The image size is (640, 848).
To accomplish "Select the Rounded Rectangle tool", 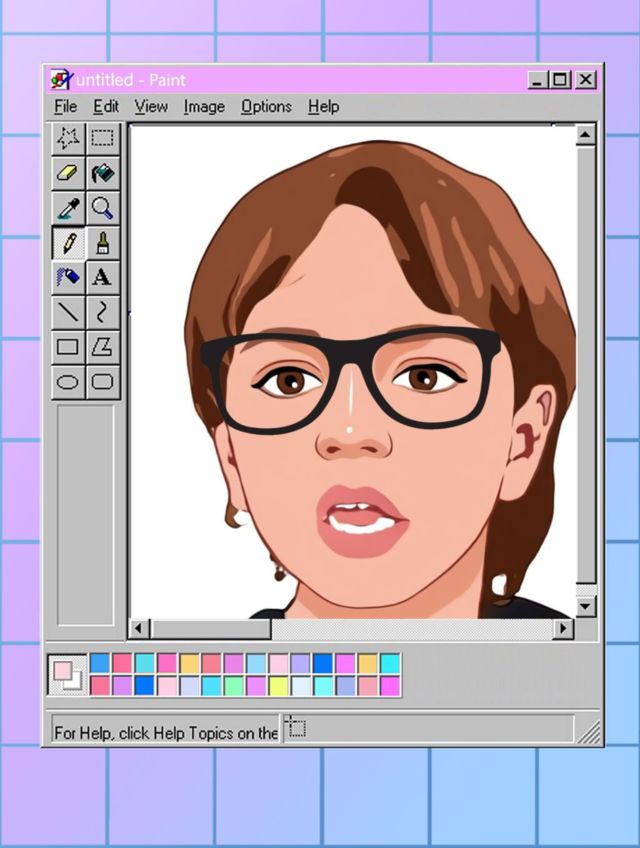I will [x=102, y=381].
